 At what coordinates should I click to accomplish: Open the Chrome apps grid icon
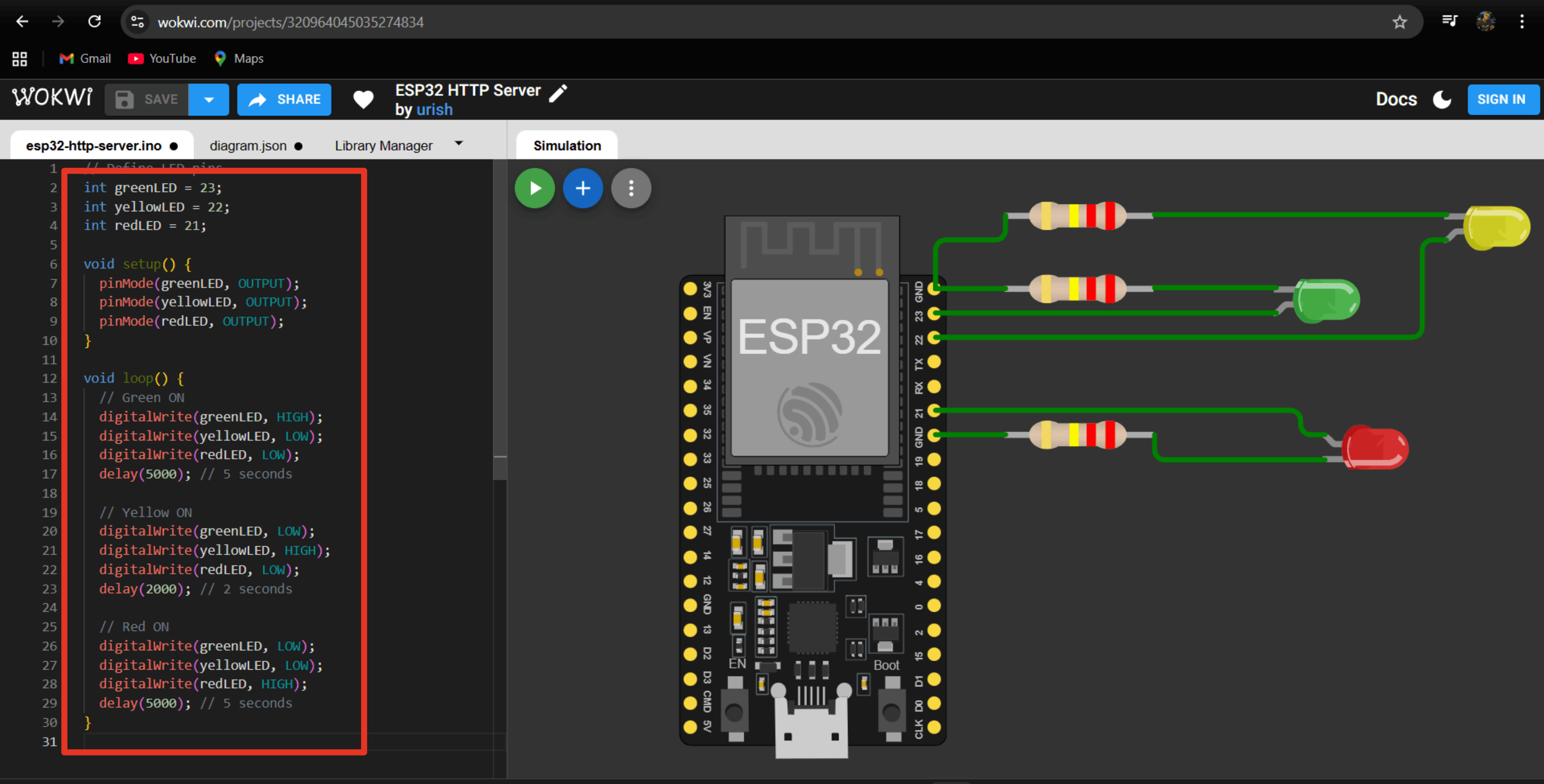click(x=19, y=59)
